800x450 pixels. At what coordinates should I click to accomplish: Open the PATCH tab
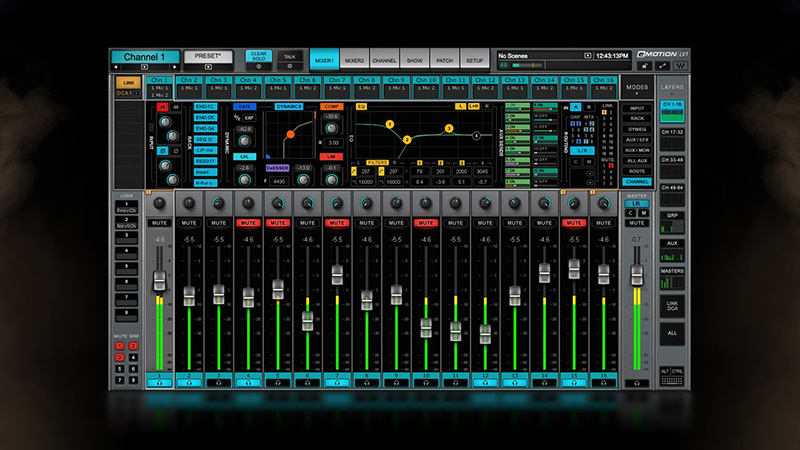coord(444,60)
